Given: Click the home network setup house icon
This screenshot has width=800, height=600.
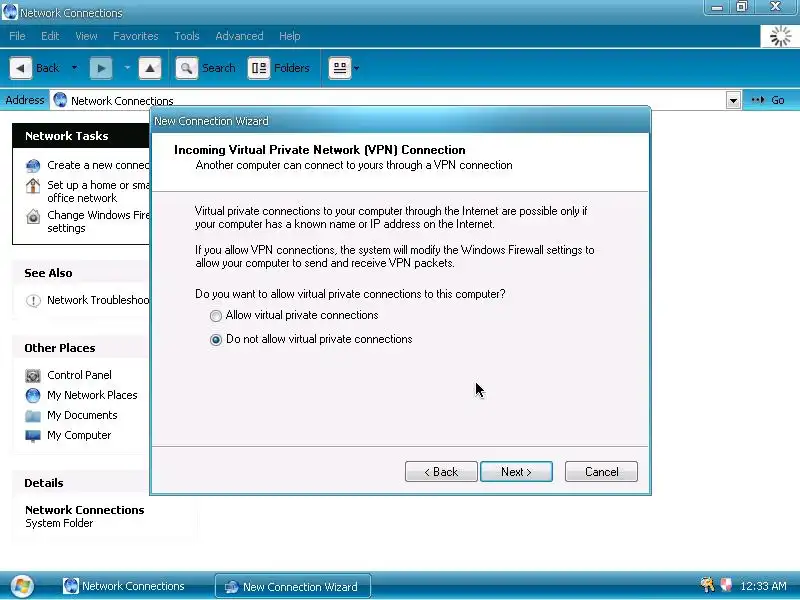Looking at the screenshot, I should pyautogui.click(x=33, y=186).
